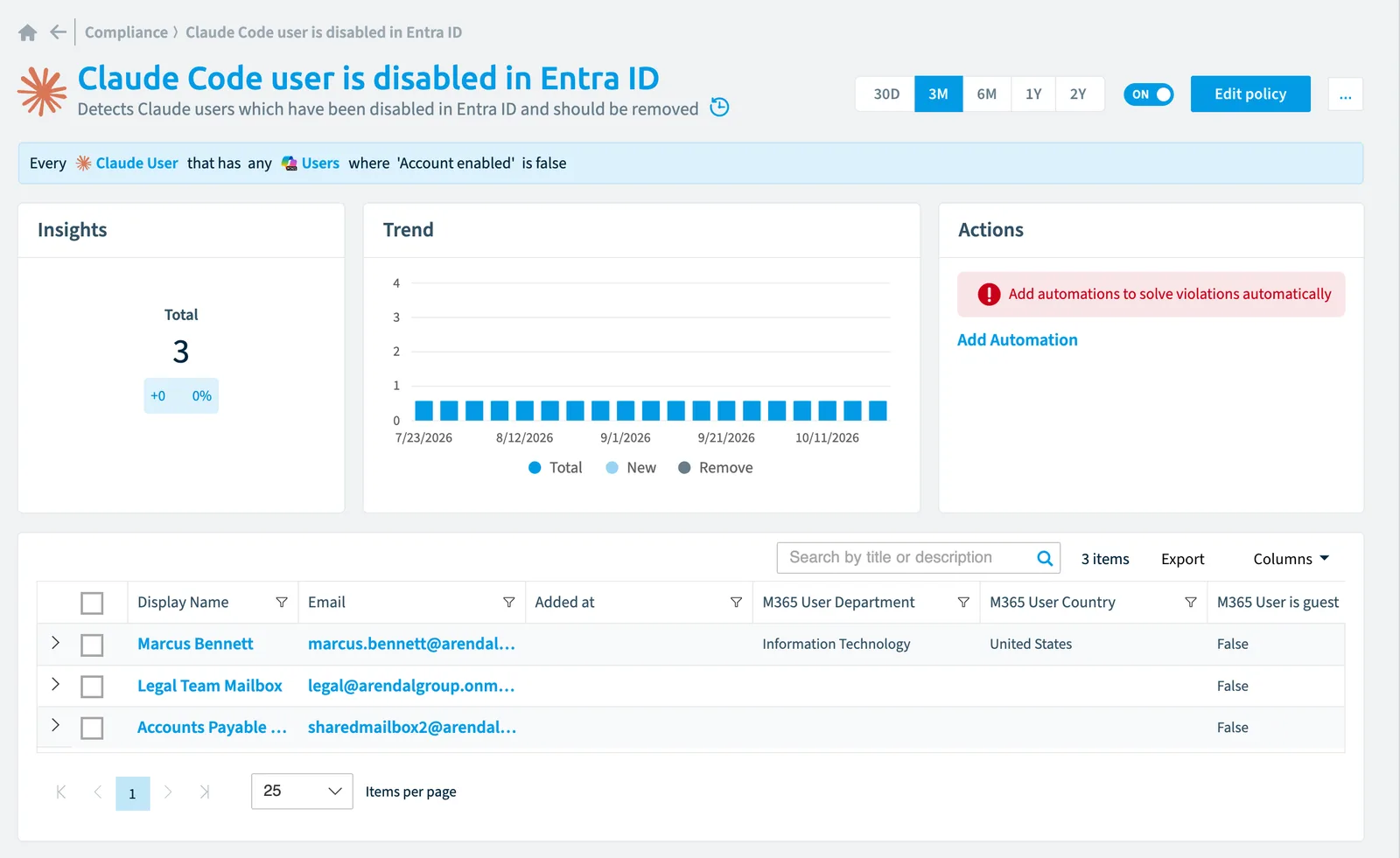
Task: Click the Export button
Action: tap(1183, 559)
